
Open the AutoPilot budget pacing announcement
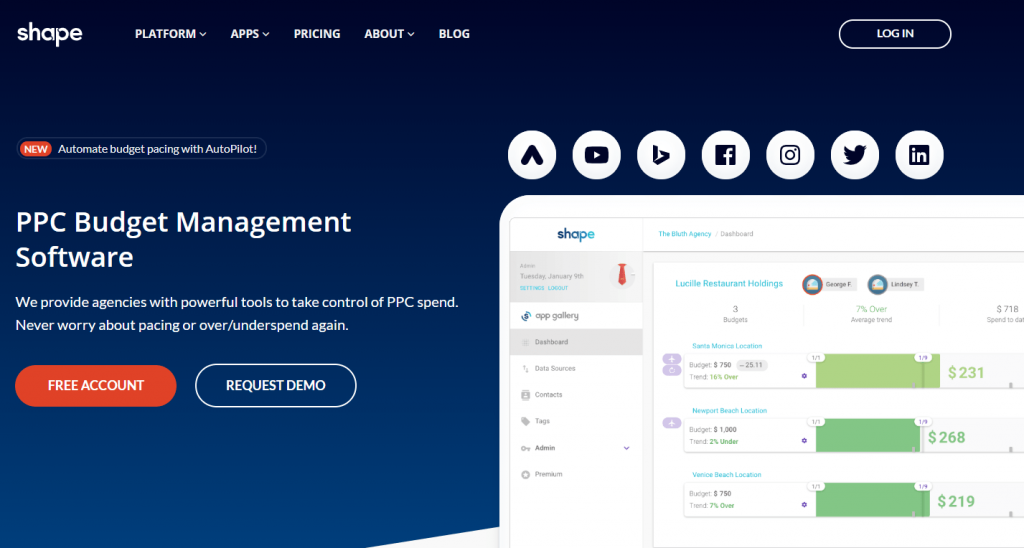[141, 149]
